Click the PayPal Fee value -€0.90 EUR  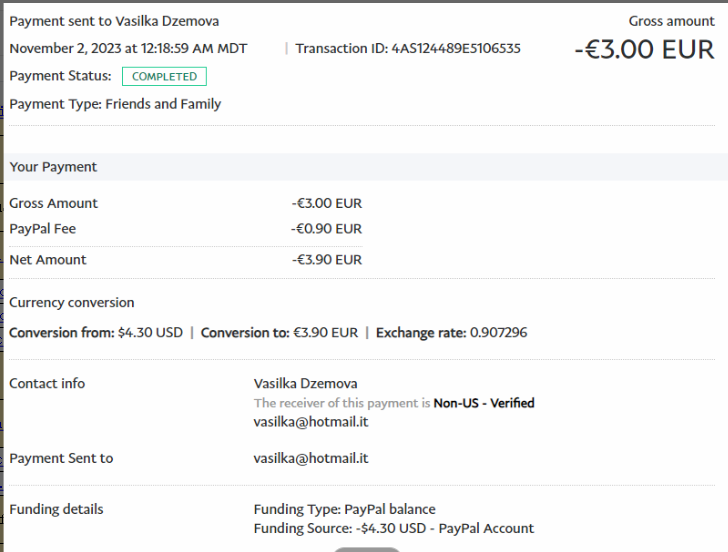pos(326,229)
